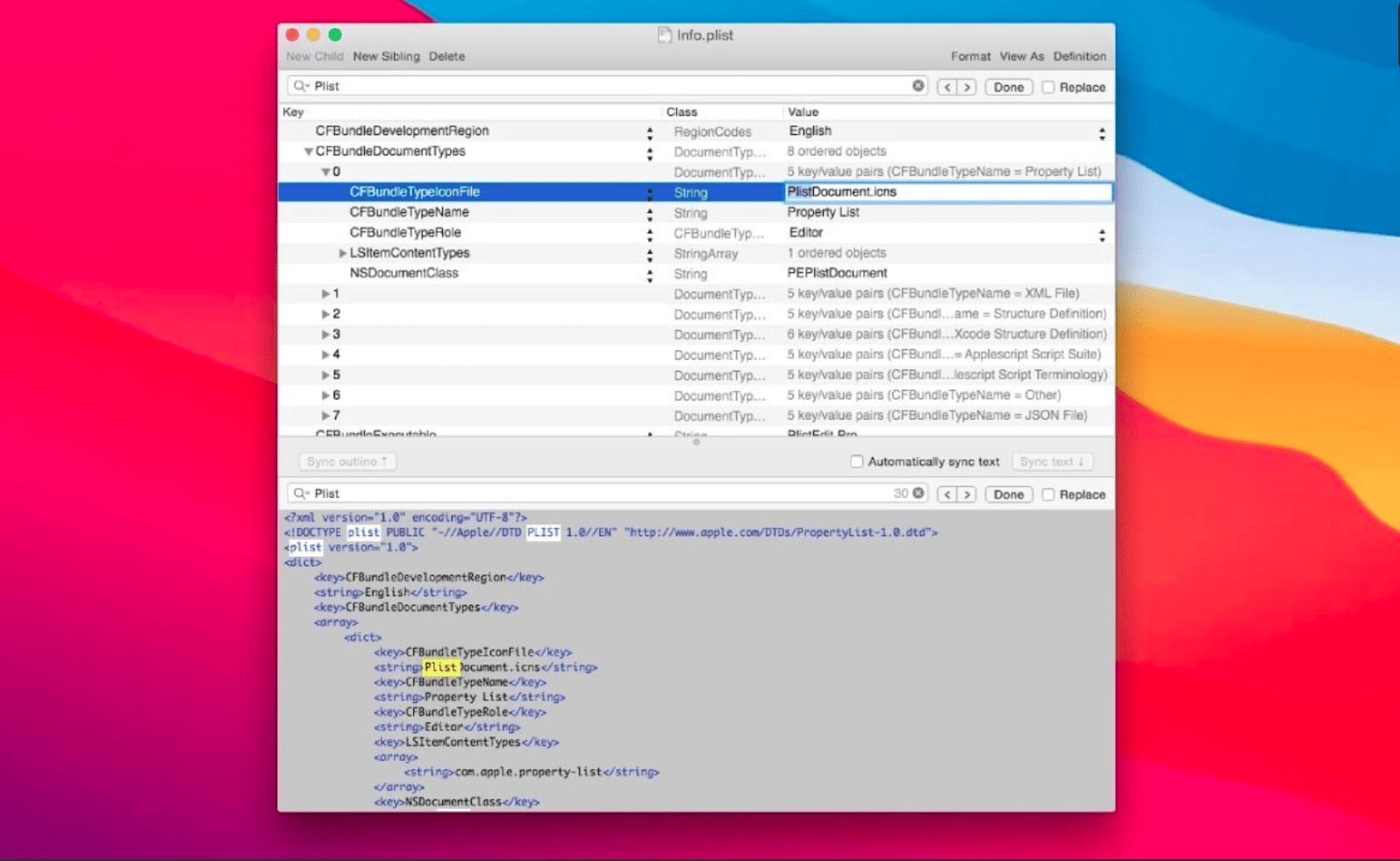Viewport: 1400px width, 861px height.
Task: Click the Property List value cell
Action: click(x=824, y=212)
